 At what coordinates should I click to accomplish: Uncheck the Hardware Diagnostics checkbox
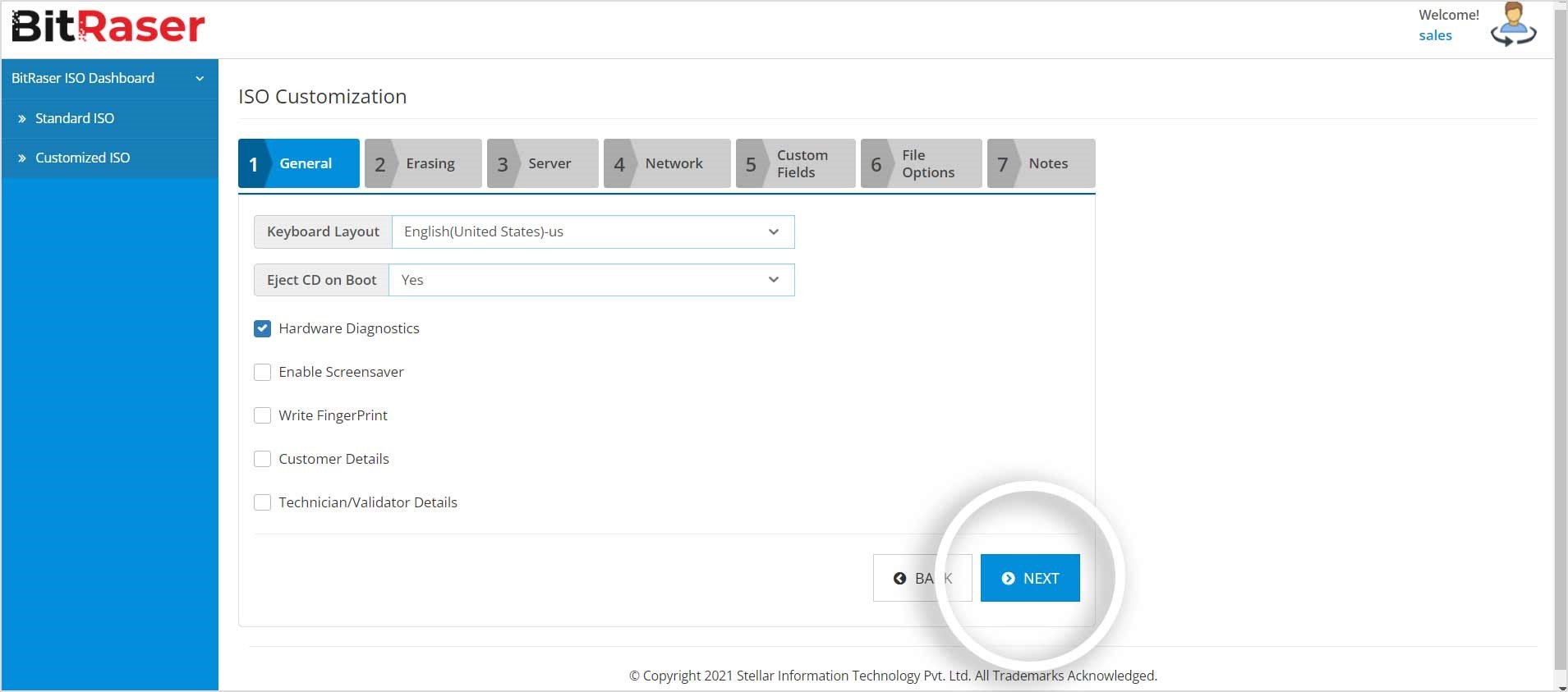click(x=262, y=328)
